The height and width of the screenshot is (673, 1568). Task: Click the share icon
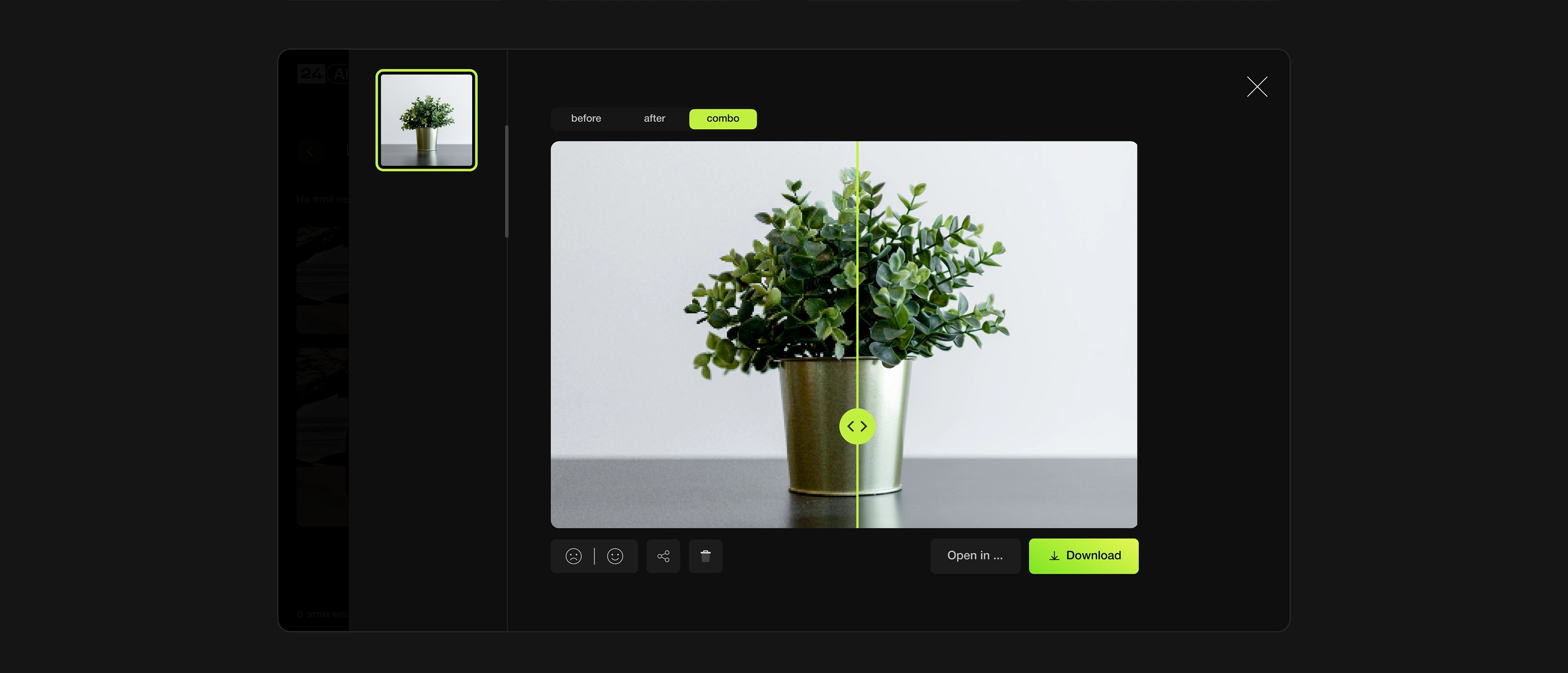[x=663, y=556]
